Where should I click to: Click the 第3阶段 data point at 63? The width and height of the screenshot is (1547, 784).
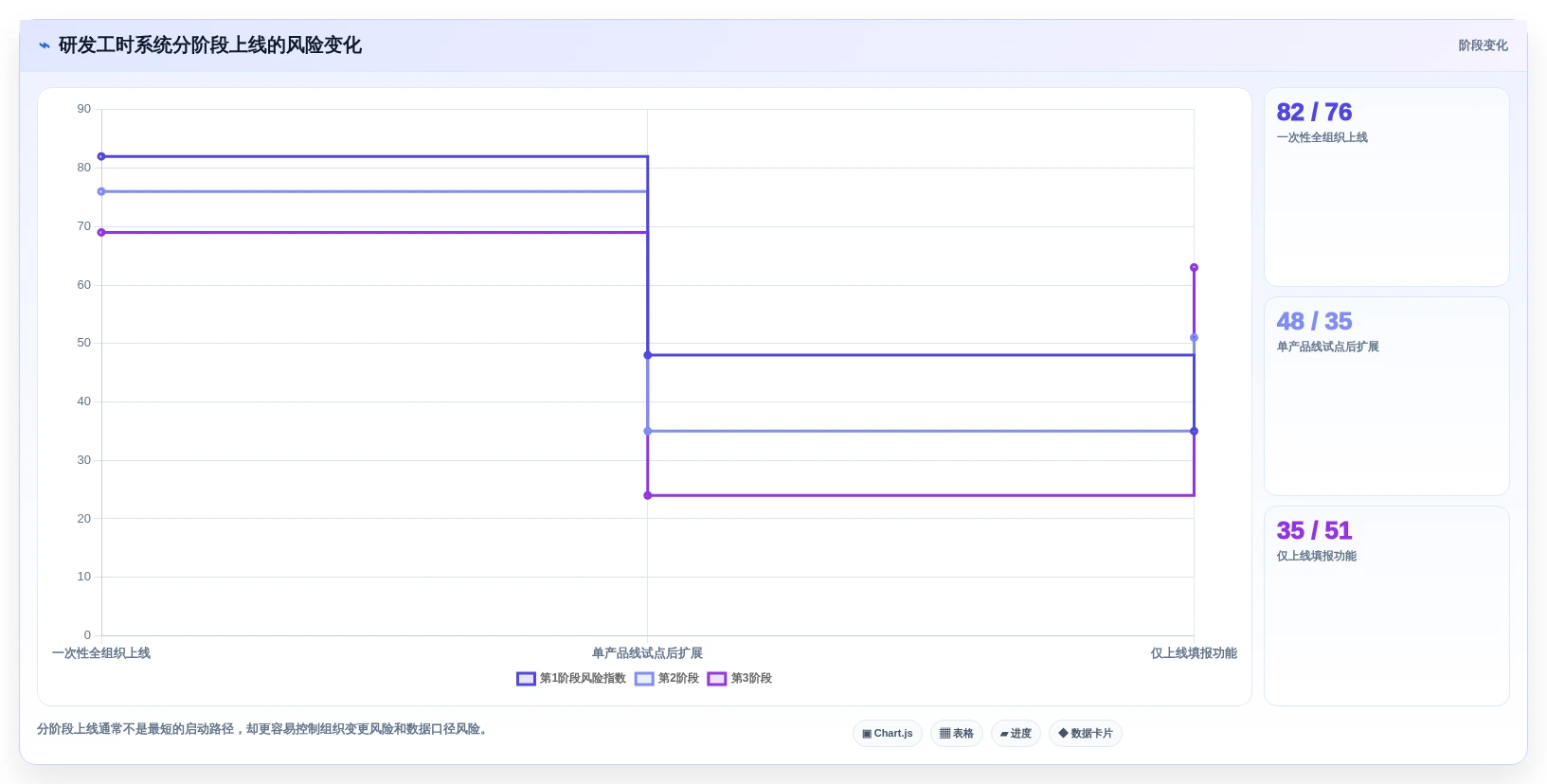tap(1194, 268)
